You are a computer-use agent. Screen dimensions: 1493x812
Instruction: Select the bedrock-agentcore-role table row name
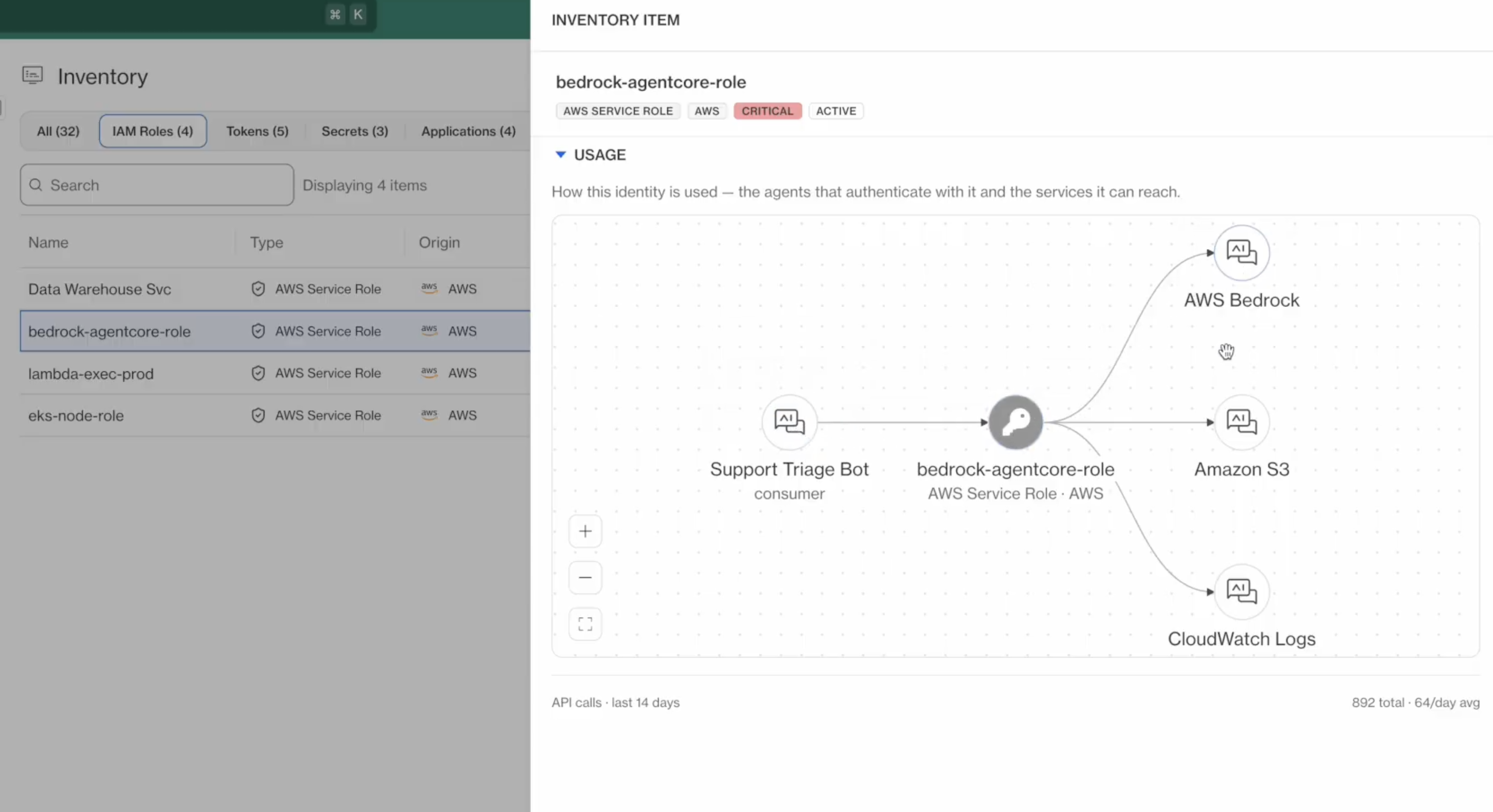tap(109, 331)
